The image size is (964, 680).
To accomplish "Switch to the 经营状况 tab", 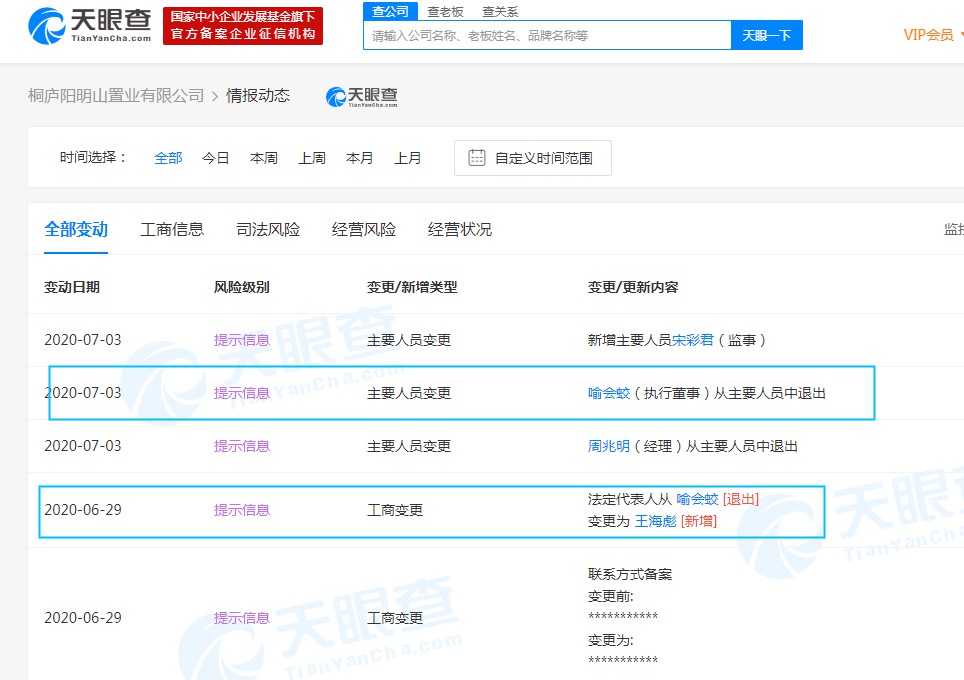I will coord(460,229).
